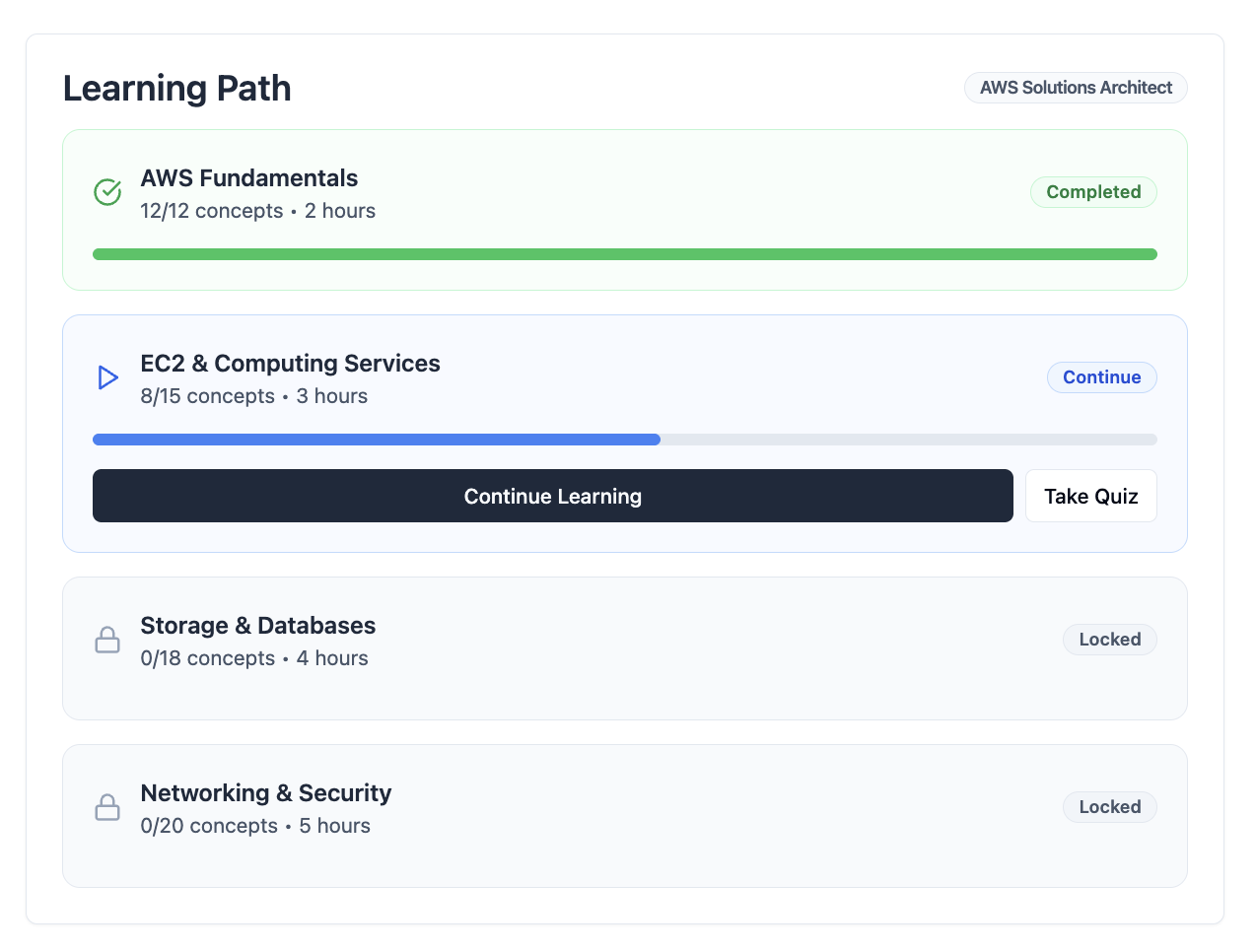Select the Networking & Security module title

(x=265, y=793)
